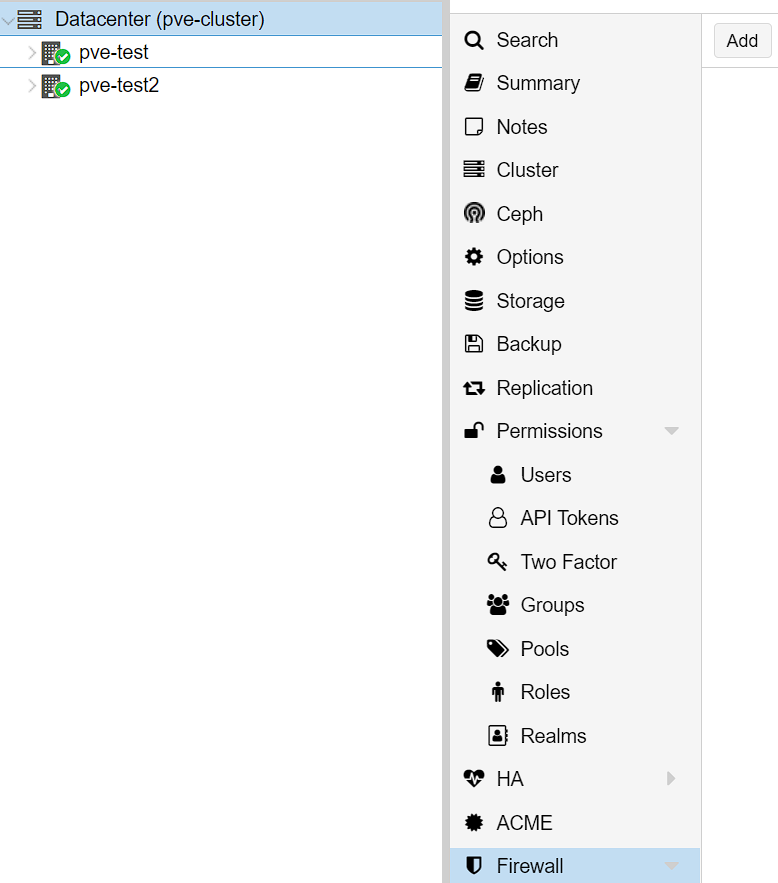Click the Users person icon
This screenshot has height=883, width=778.
(x=498, y=475)
